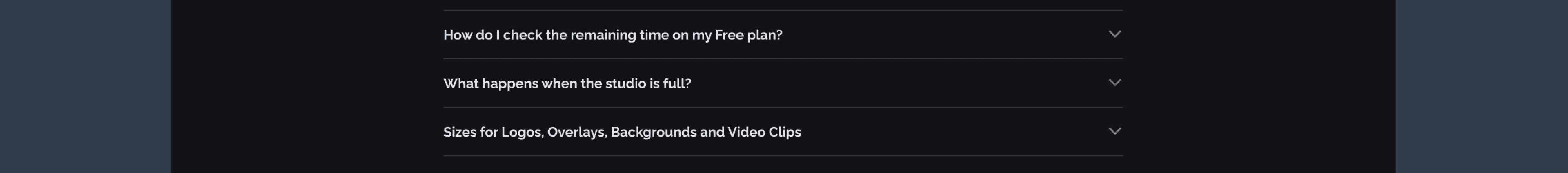
Task: Toggle open the studio capacity accordion arrow
Action: [1114, 83]
